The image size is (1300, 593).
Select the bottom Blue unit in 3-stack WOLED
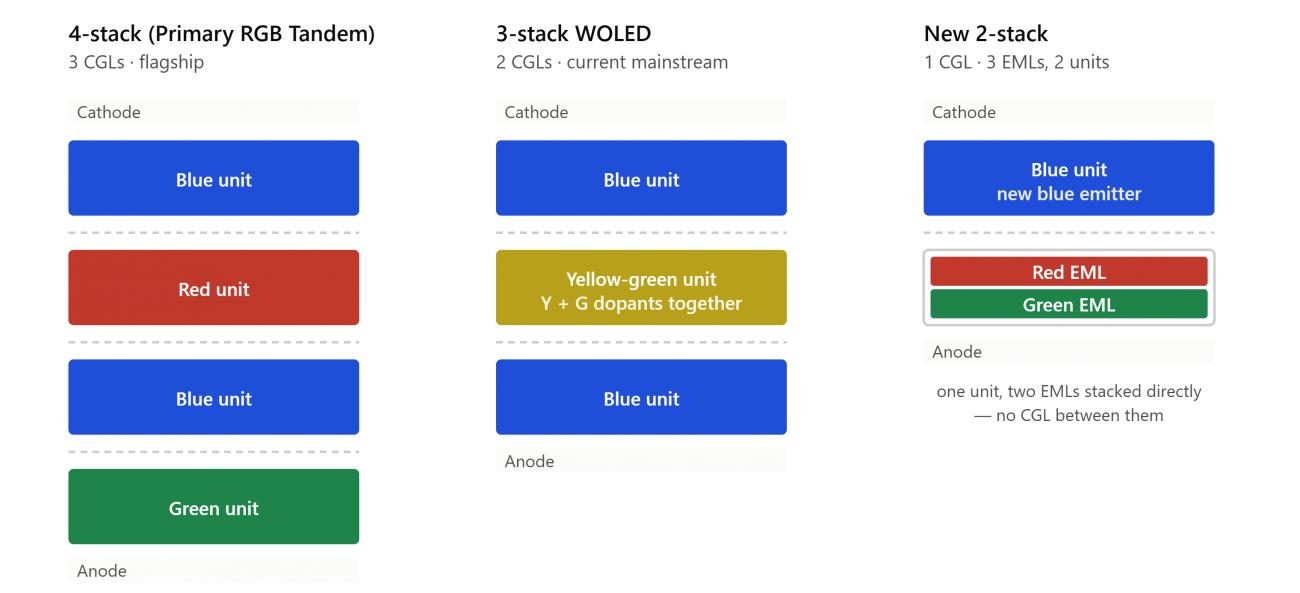[x=641, y=397]
